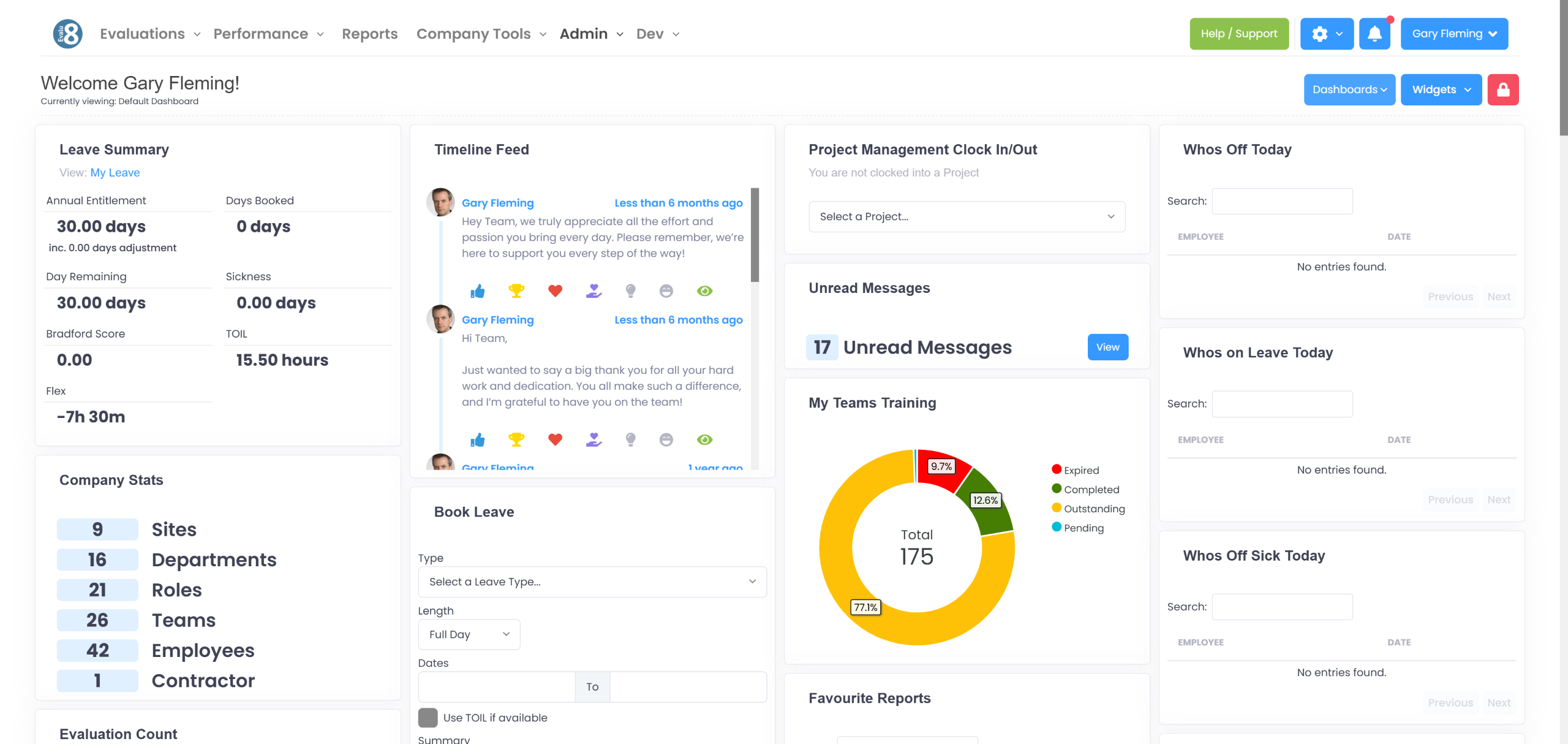Click the Evalu8 logo icon
The height and width of the screenshot is (744, 1568).
[68, 34]
